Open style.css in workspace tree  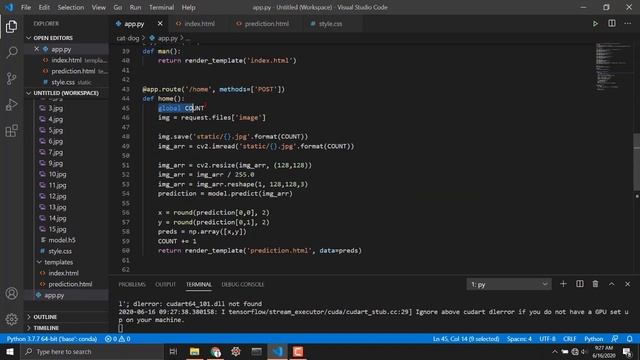point(60,251)
